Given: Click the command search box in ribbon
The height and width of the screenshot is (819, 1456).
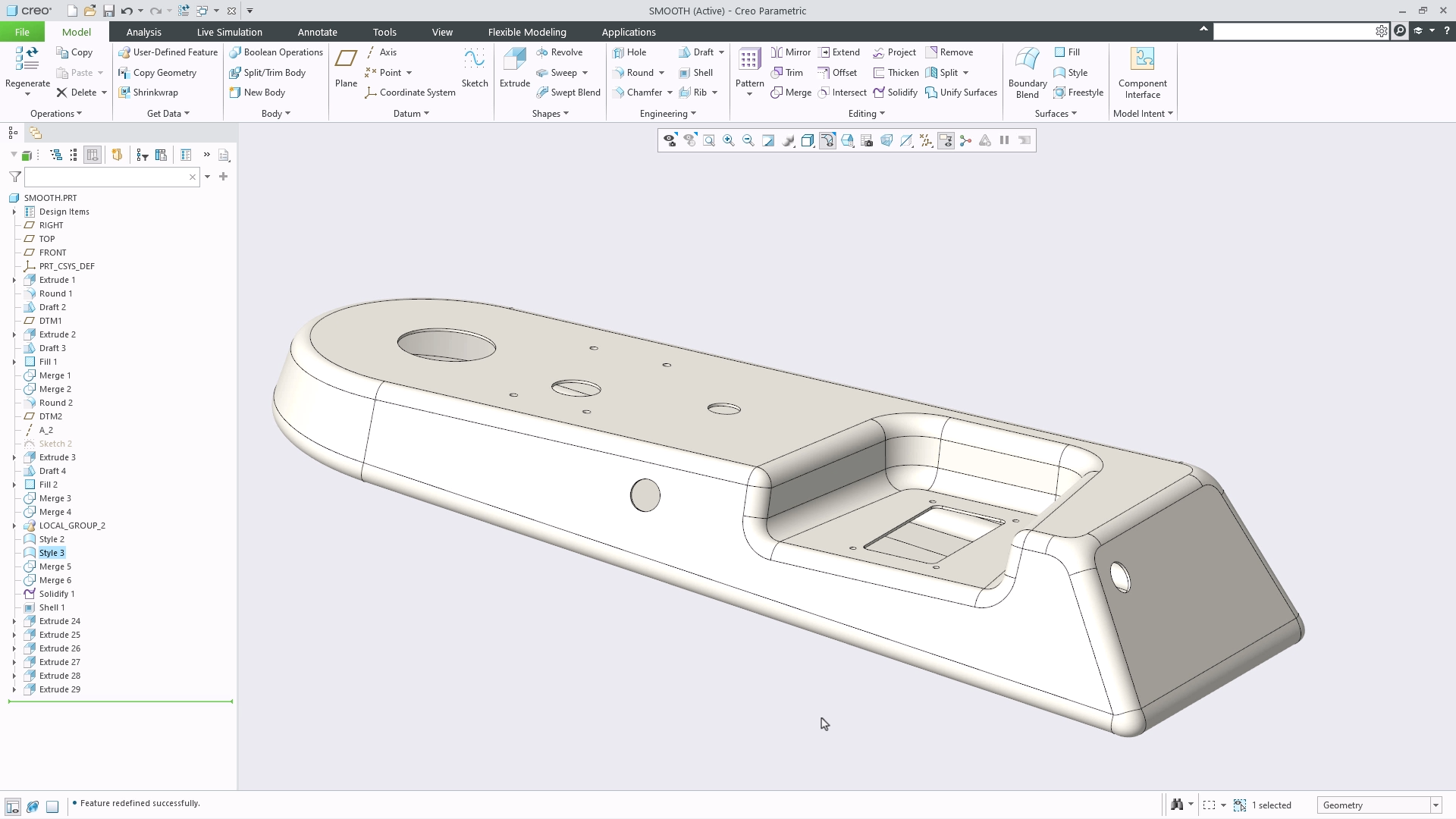Looking at the screenshot, I should [x=1294, y=31].
